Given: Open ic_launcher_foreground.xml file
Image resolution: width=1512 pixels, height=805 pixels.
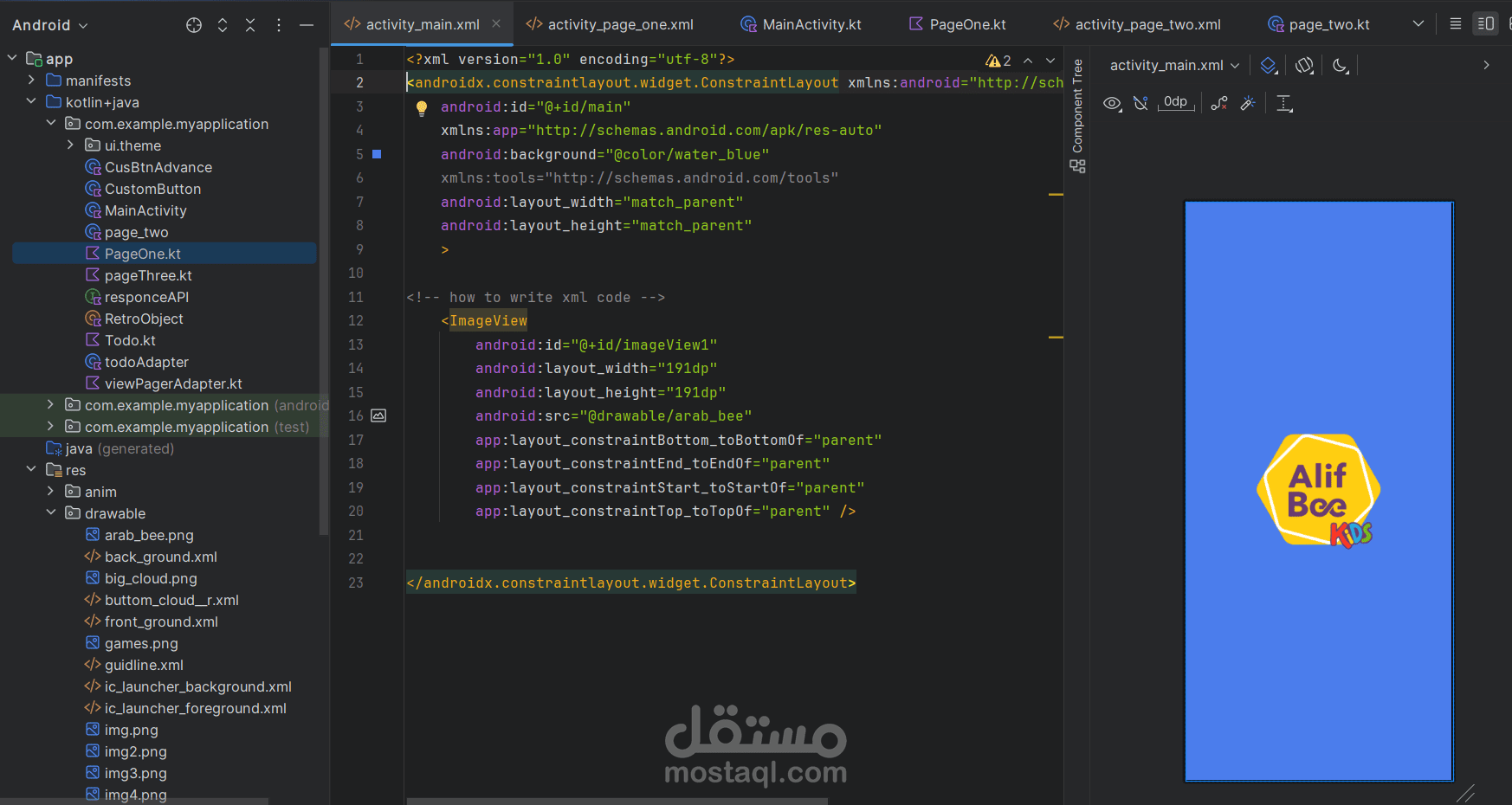Looking at the screenshot, I should tap(185, 708).
